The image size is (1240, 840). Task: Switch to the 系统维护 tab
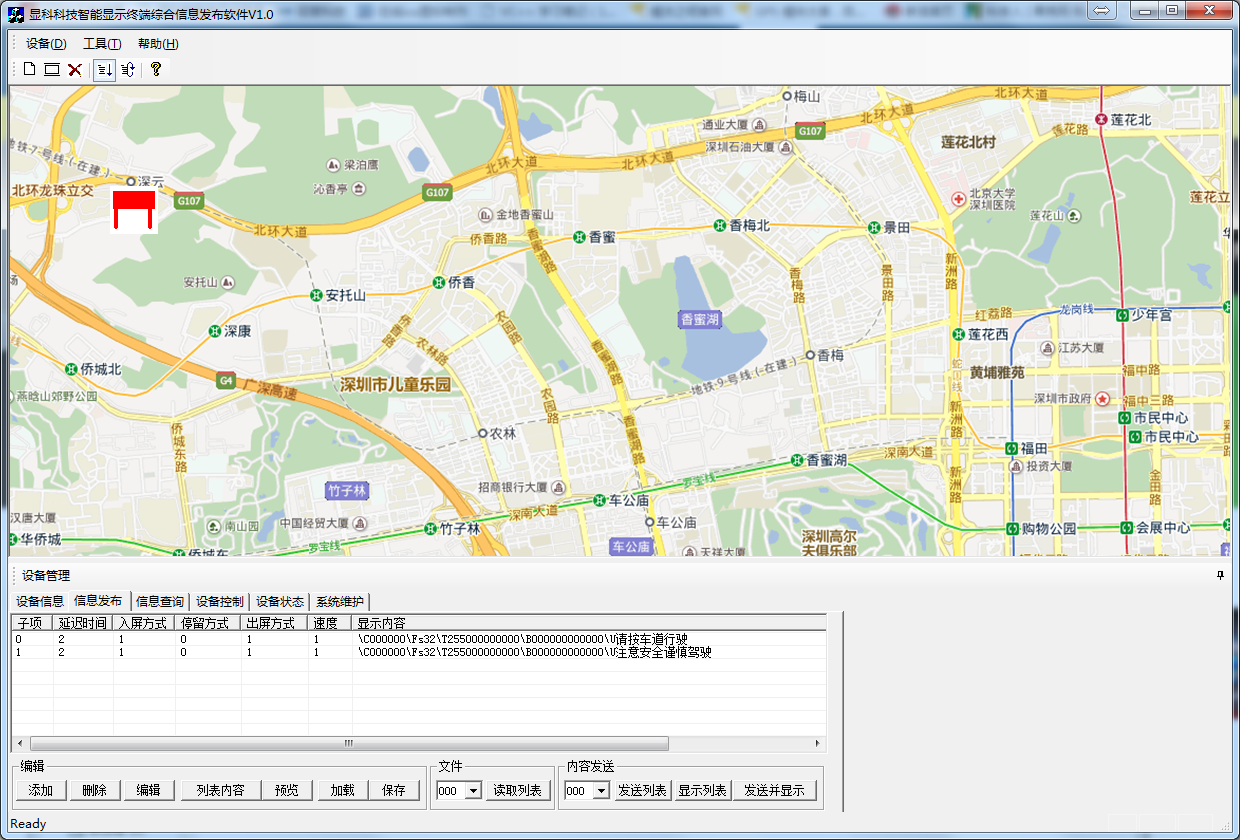(x=340, y=601)
